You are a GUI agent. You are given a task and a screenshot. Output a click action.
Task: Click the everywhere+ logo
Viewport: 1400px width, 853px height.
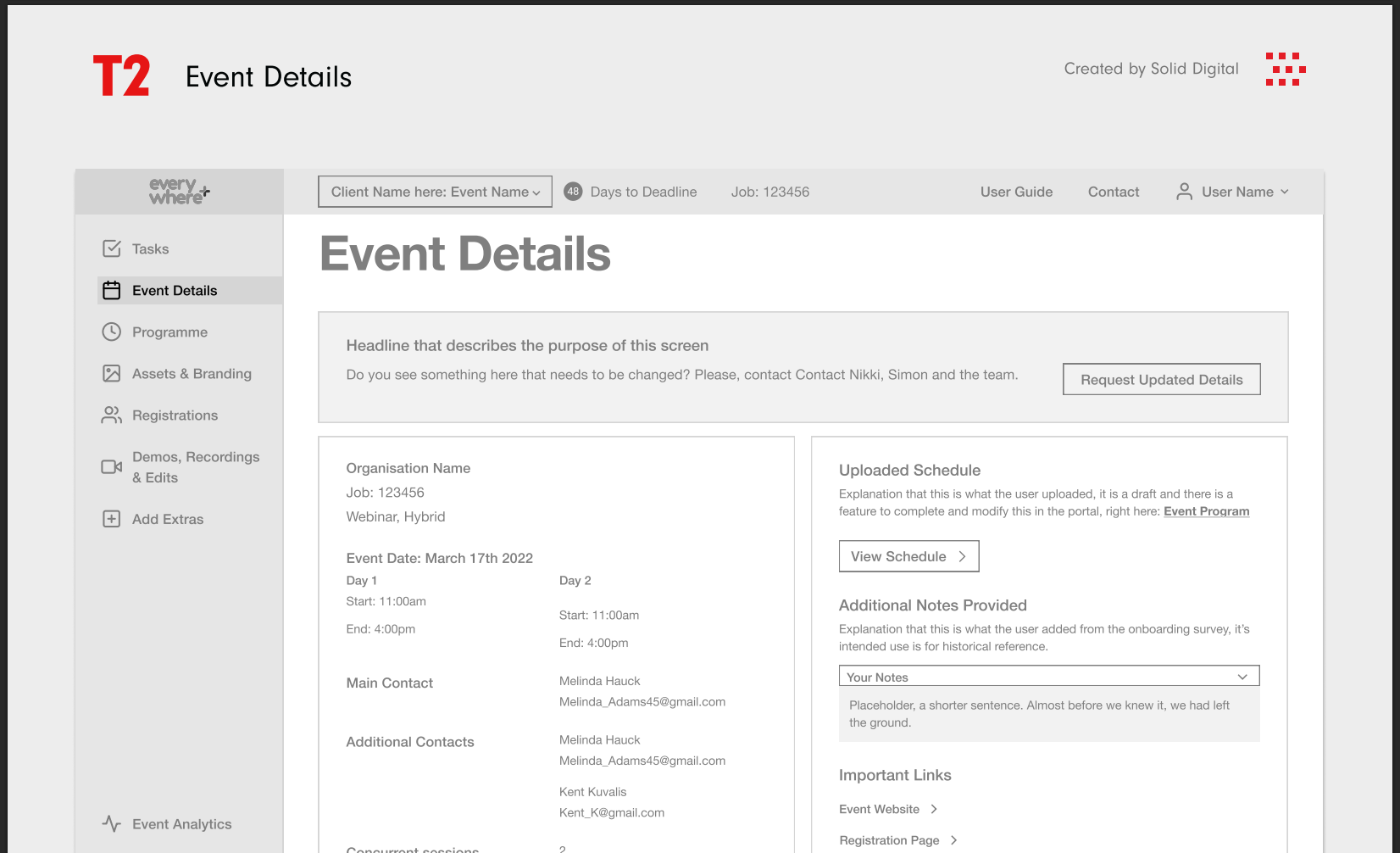click(x=179, y=192)
